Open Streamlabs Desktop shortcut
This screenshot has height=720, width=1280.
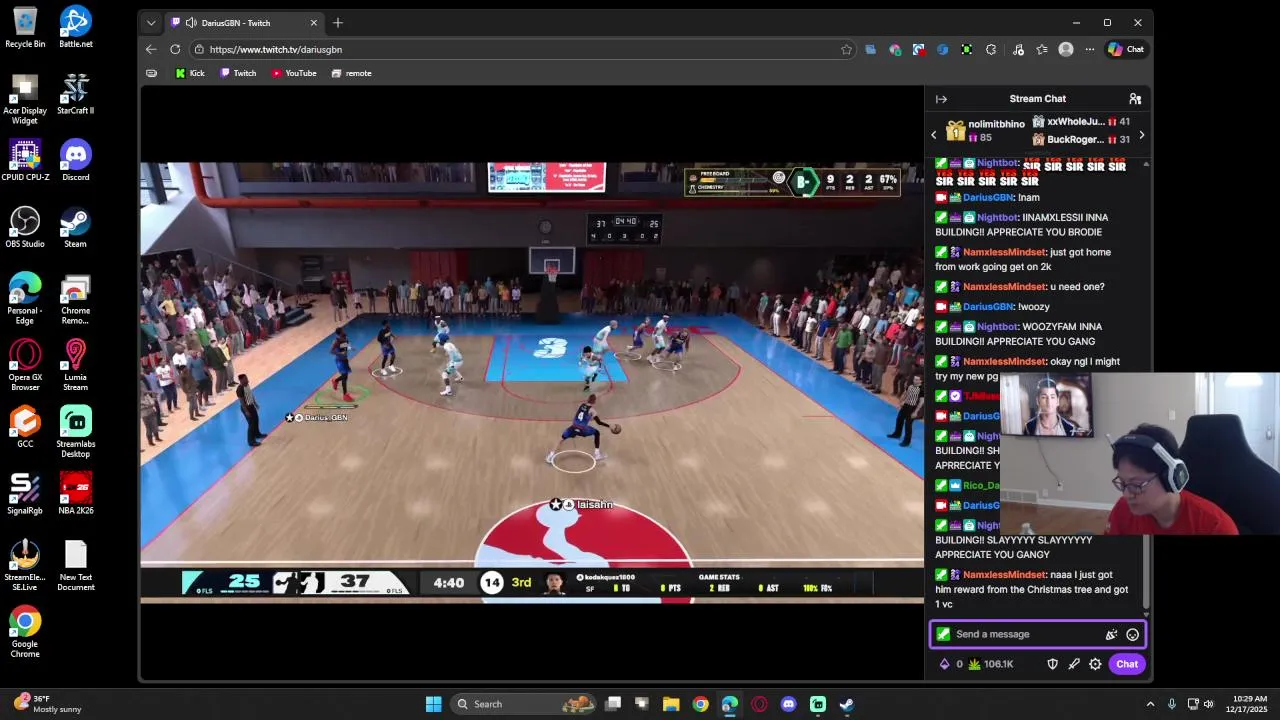click(x=75, y=432)
